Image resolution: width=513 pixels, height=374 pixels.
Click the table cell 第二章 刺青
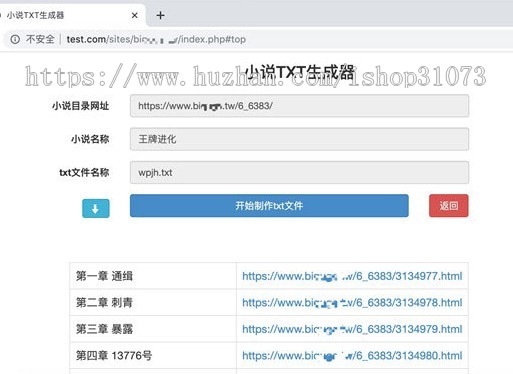click(153, 302)
